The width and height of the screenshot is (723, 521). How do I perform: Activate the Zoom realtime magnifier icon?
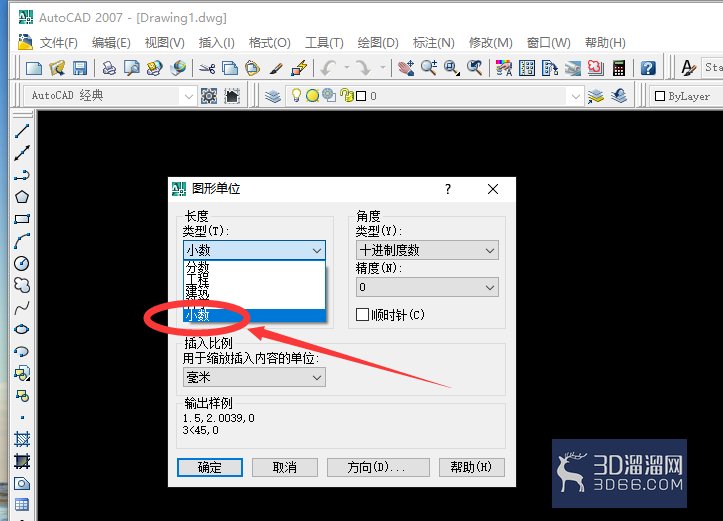pos(429,68)
